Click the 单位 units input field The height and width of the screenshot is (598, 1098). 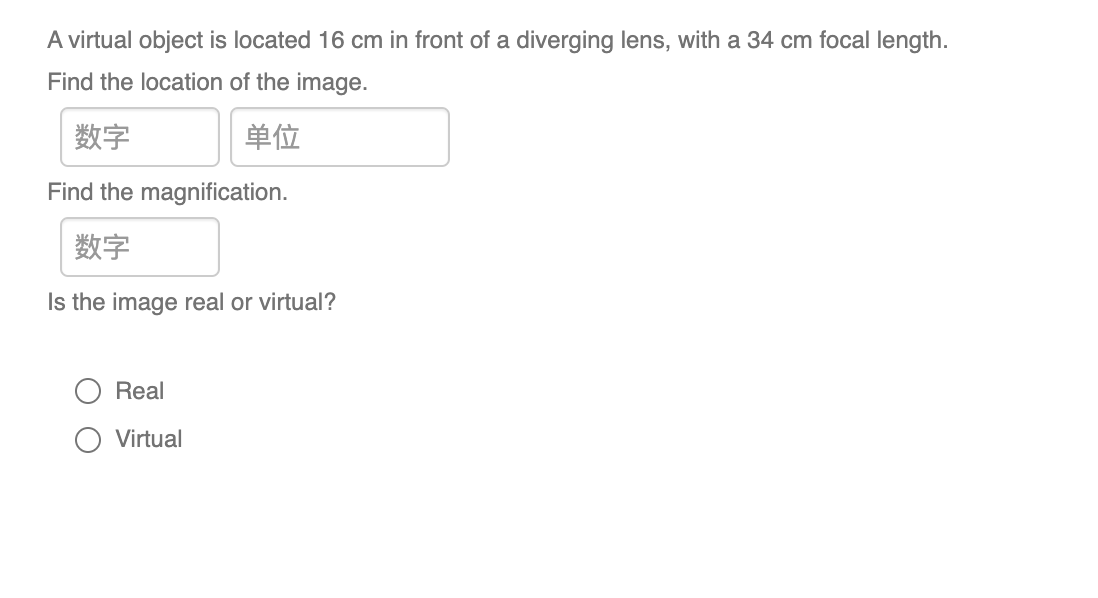point(339,137)
